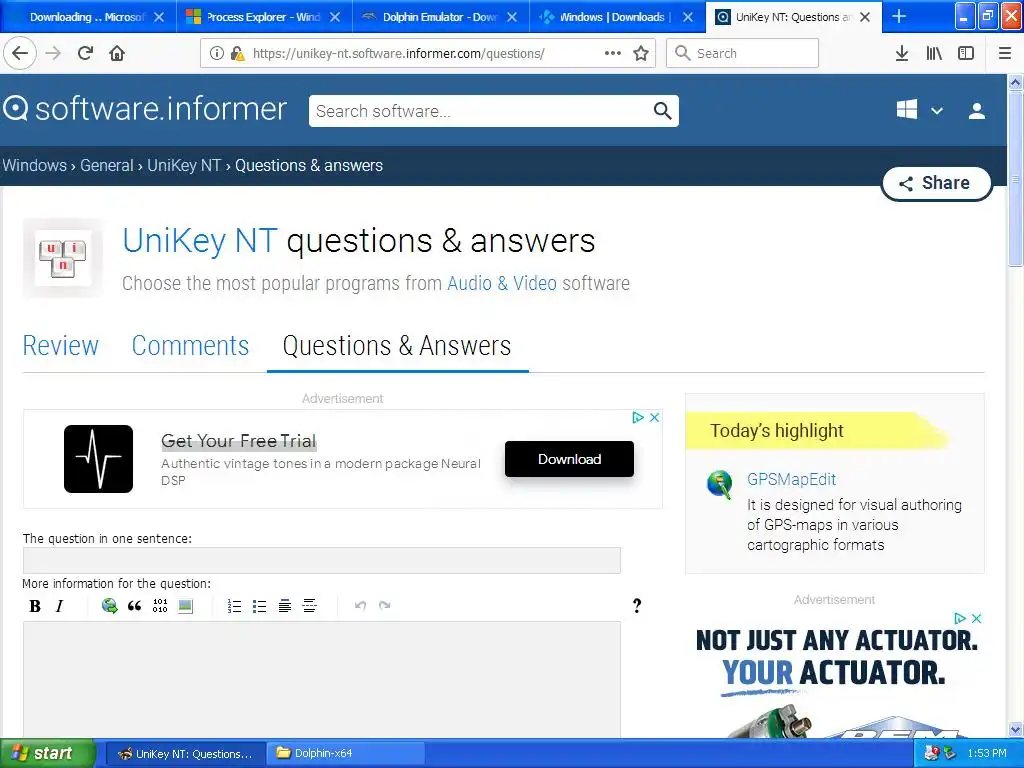This screenshot has height=768, width=1024.
Task: Apply bold formatting in the editor
Action: (x=35, y=606)
